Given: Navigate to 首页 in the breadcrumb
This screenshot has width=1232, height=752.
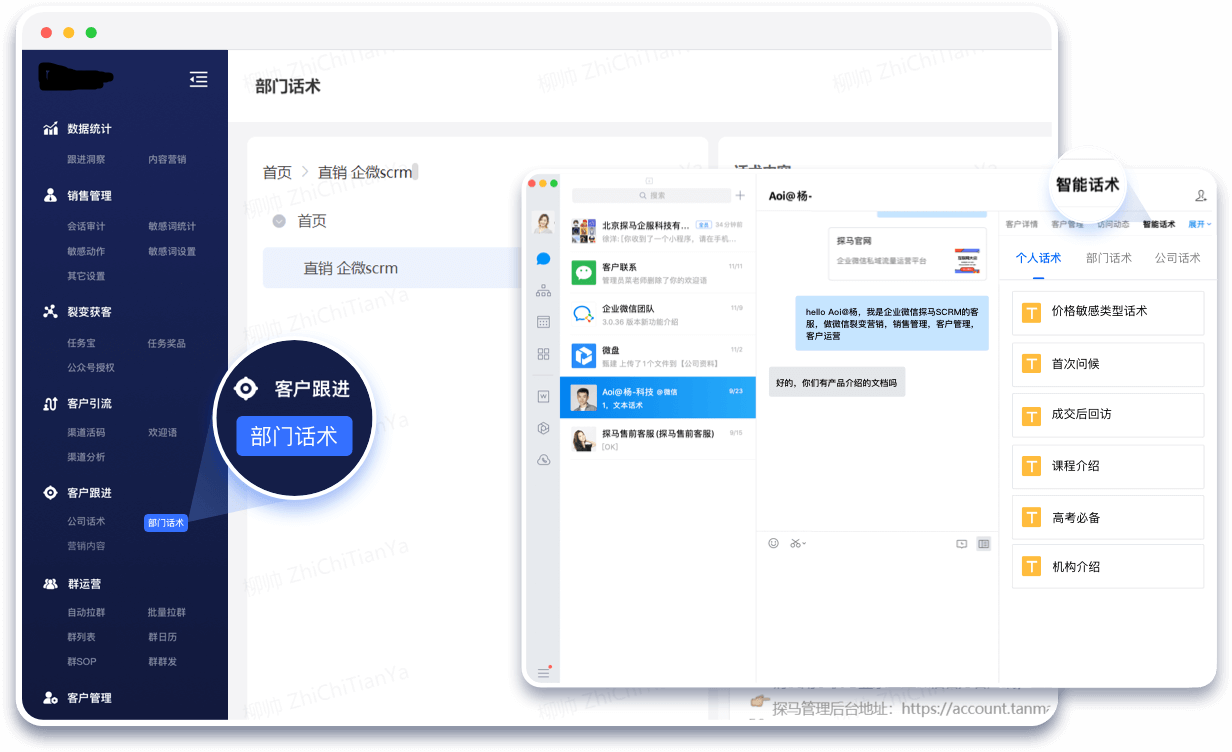Looking at the screenshot, I should (277, 172).
